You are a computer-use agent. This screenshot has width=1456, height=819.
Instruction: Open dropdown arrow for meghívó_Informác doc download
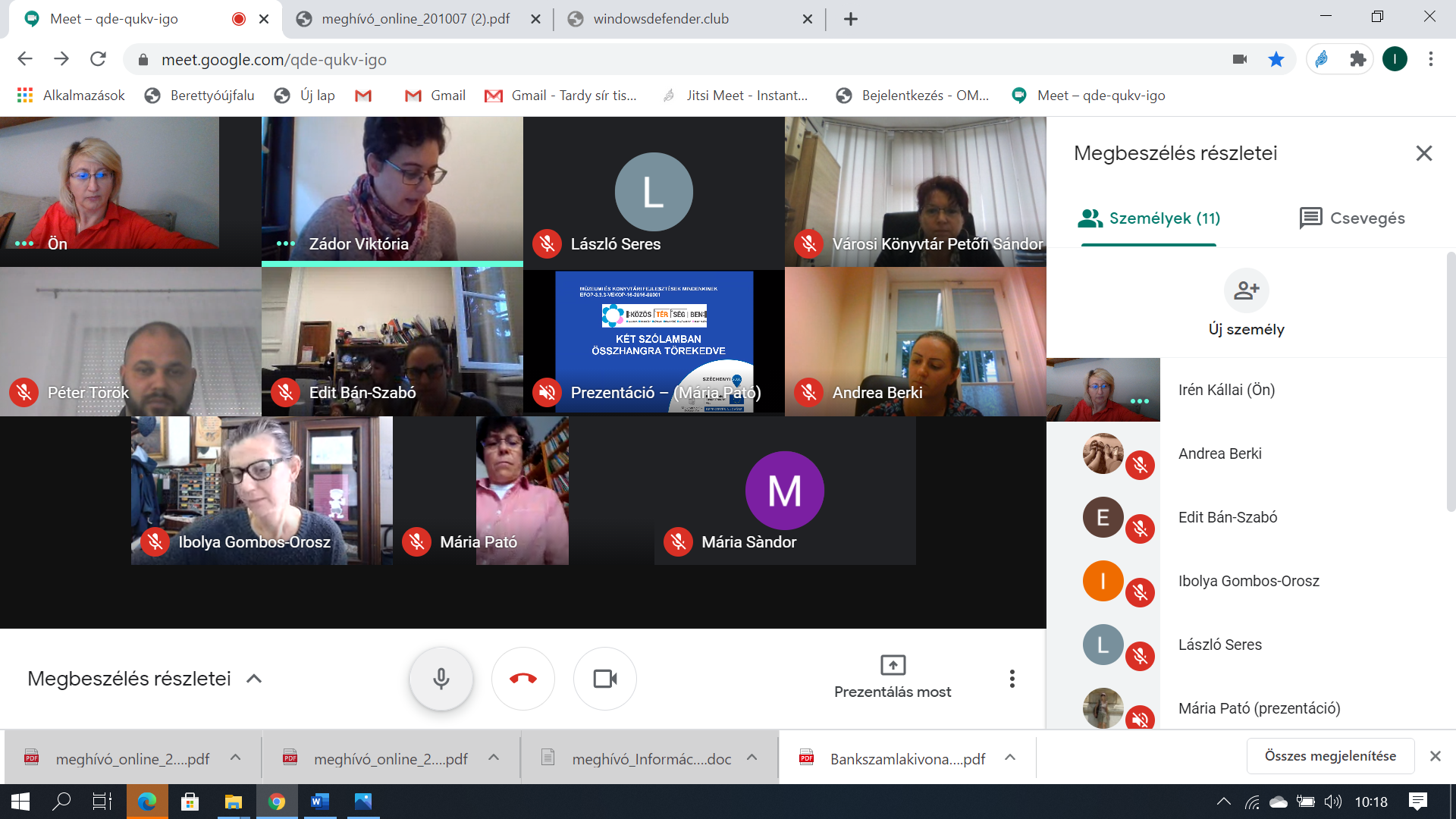[x=752, y=758]
